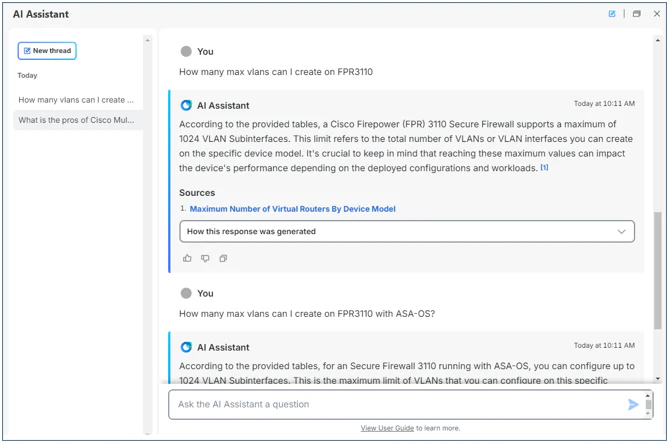Viewport: 670px width, 444px height.
Task: Click first 'Today at 10:11 AM' timestamp
Action: pos(604,103)
